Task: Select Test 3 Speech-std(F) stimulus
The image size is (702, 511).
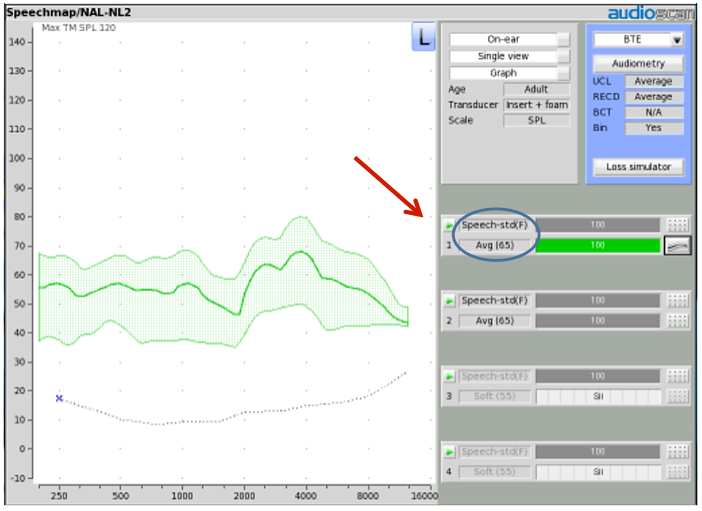Action: 494,376
